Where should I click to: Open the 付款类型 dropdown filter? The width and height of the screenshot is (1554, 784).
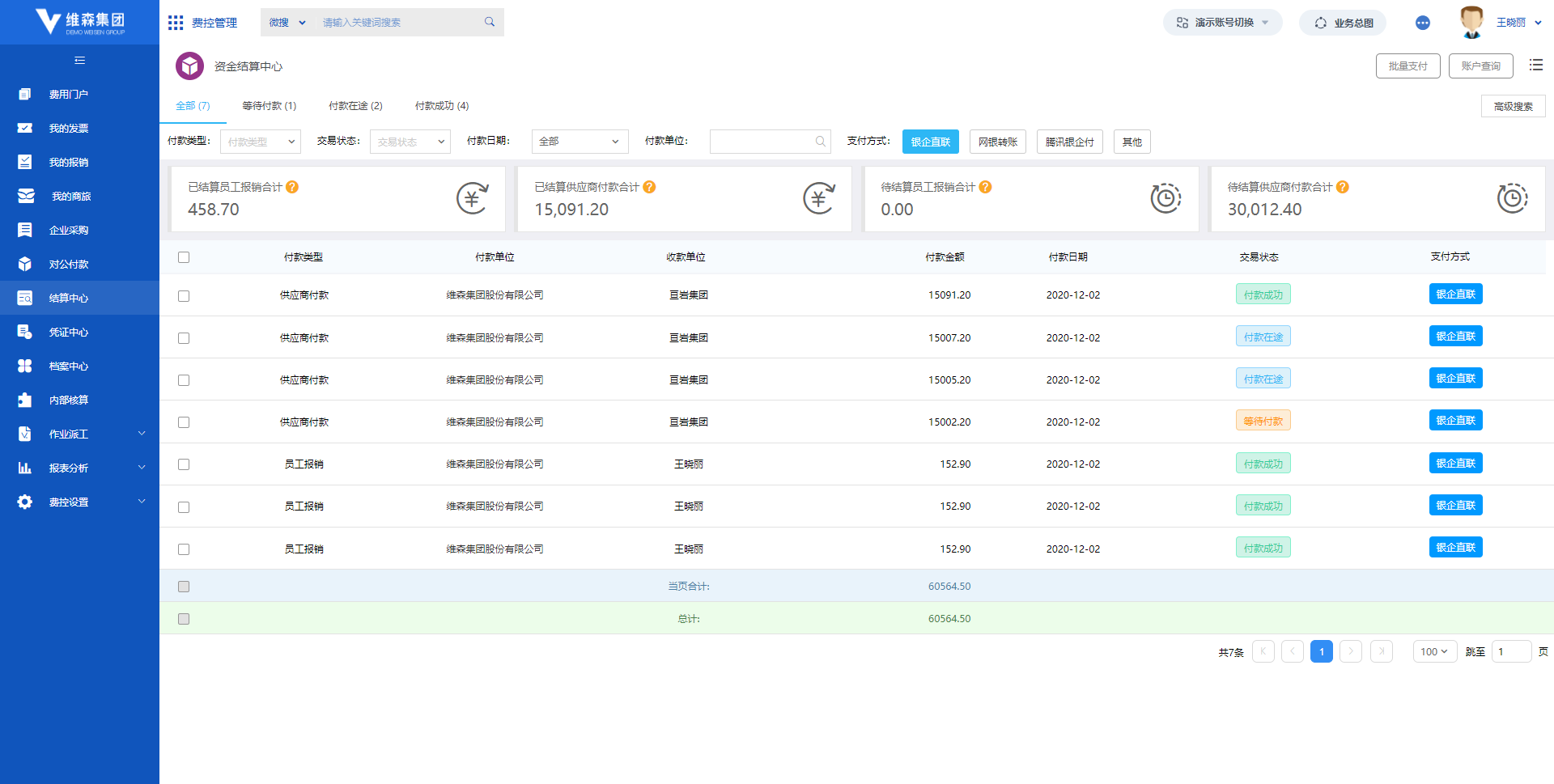[260, 142]
